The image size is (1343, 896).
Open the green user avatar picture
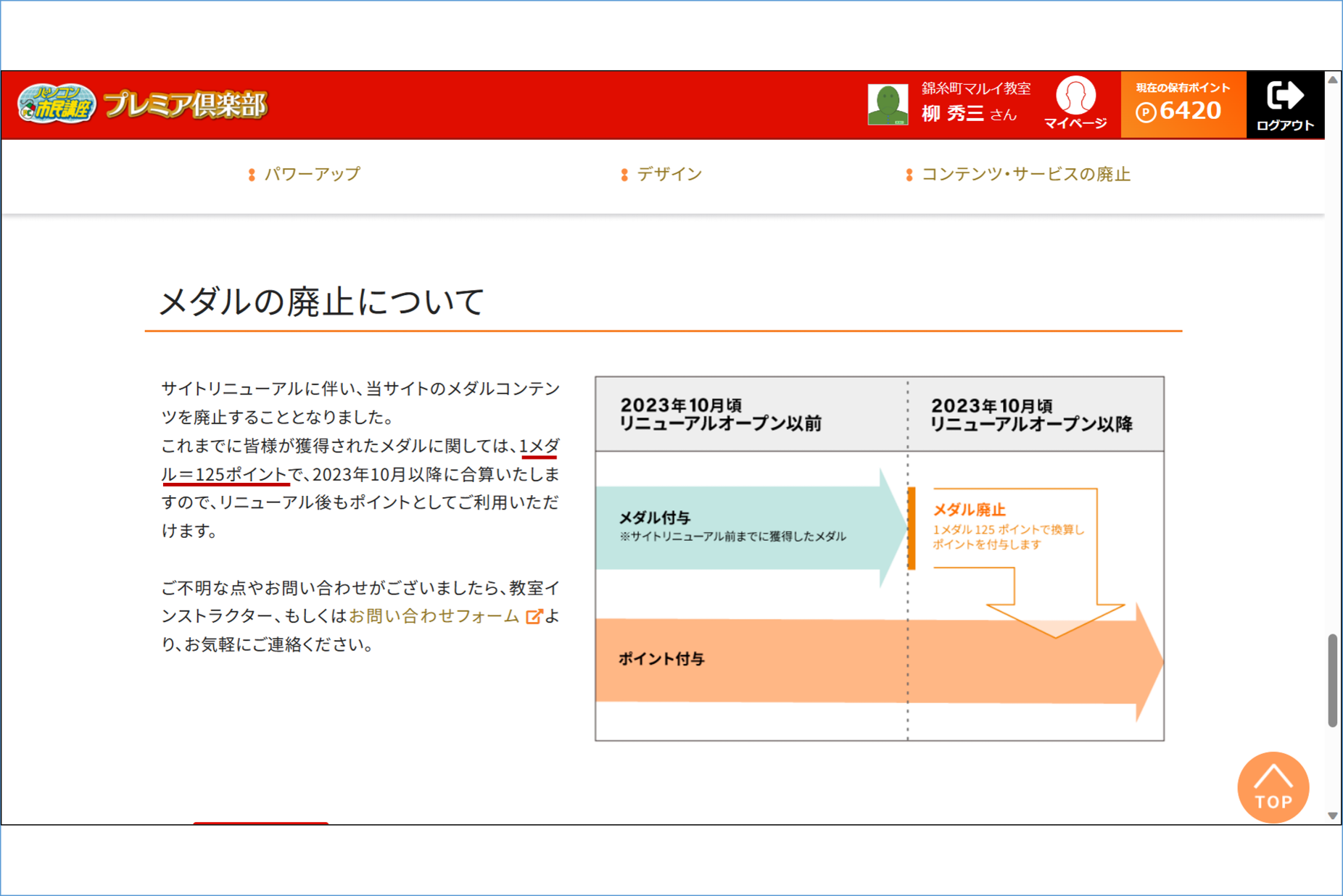point(888,105)
